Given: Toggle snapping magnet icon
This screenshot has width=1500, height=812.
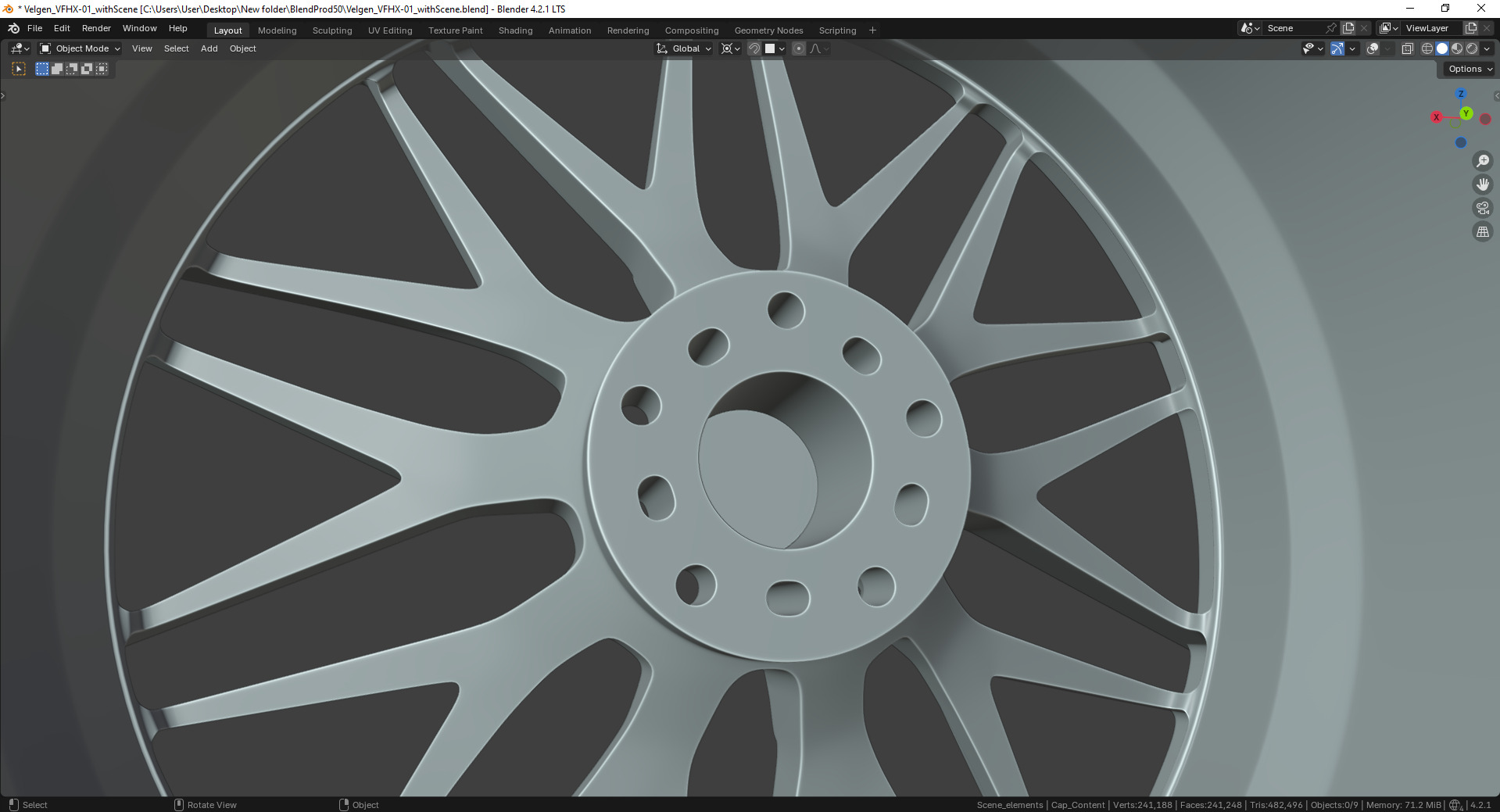Looking at the screenshot, I should tap(754, 48).
